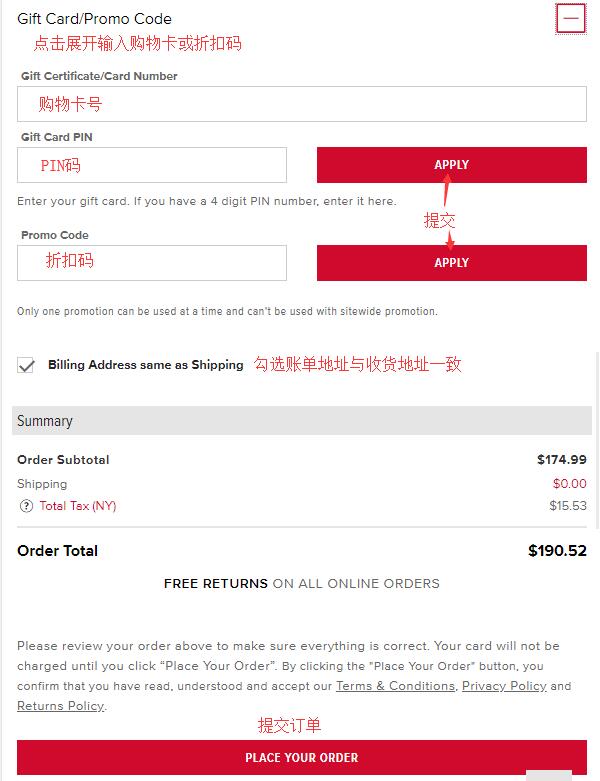
Task: Click the vertical scrollbar on right edge
Action: click(x=598, y=441)
